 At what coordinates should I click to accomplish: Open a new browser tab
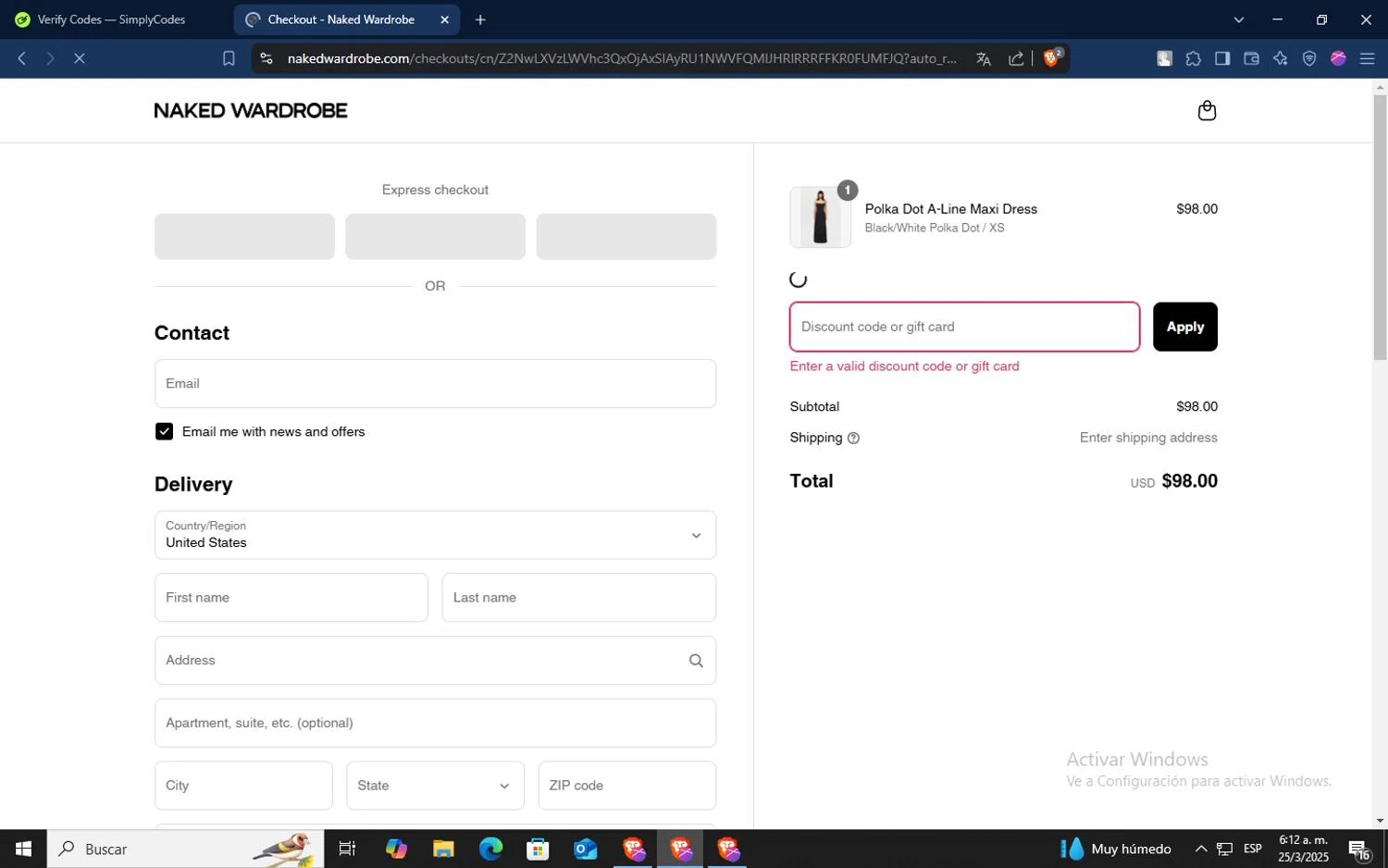tap(480, 19)
